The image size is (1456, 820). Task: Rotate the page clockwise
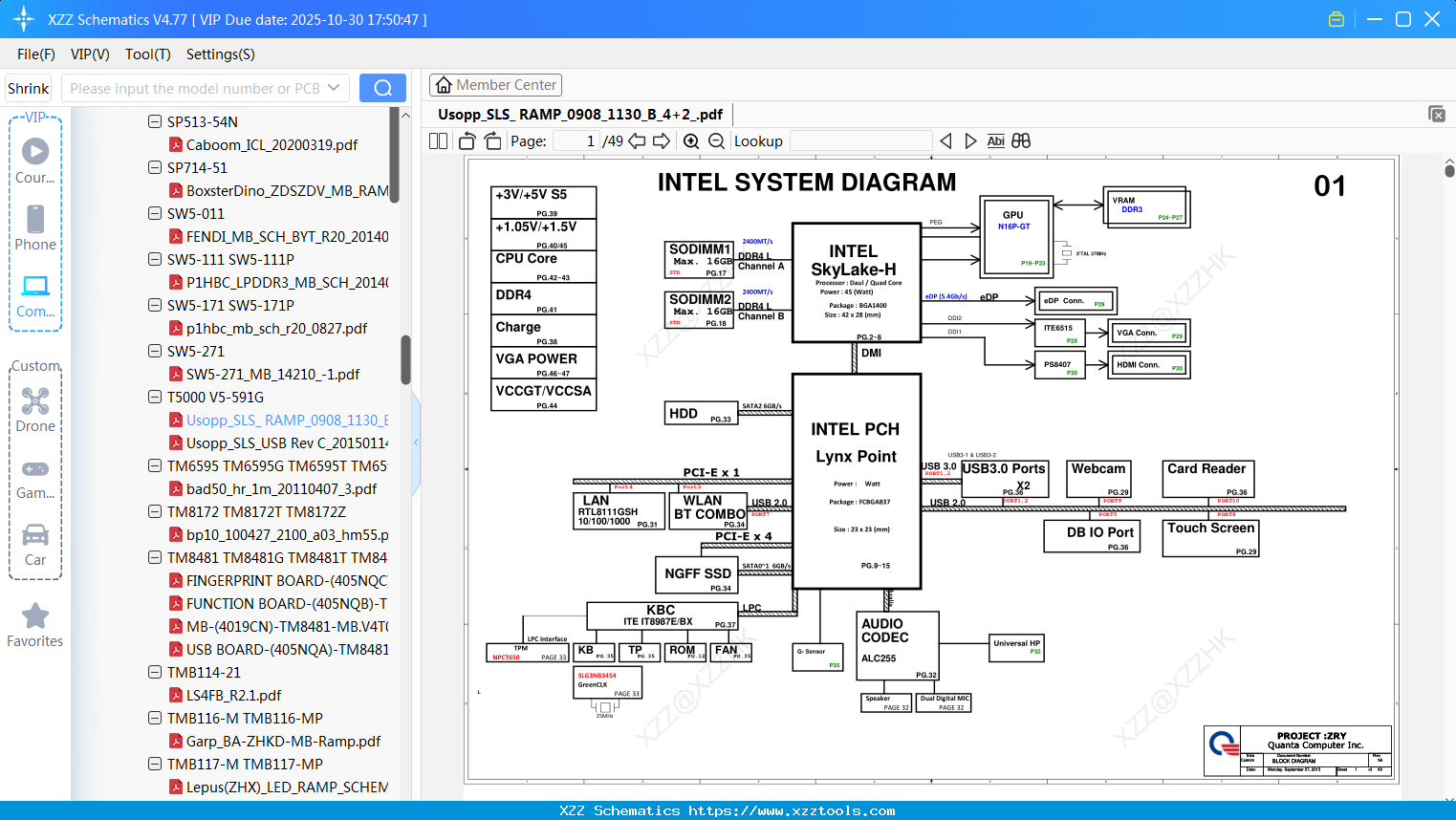tap(492, 141)
